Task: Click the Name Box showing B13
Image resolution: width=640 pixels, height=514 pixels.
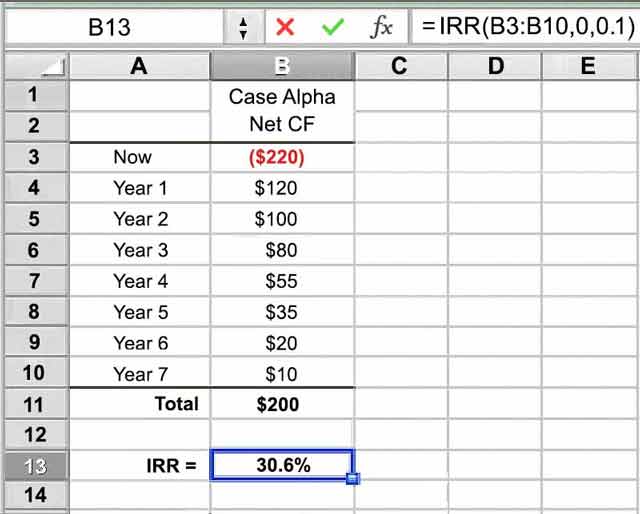Action: pos(110,27)
